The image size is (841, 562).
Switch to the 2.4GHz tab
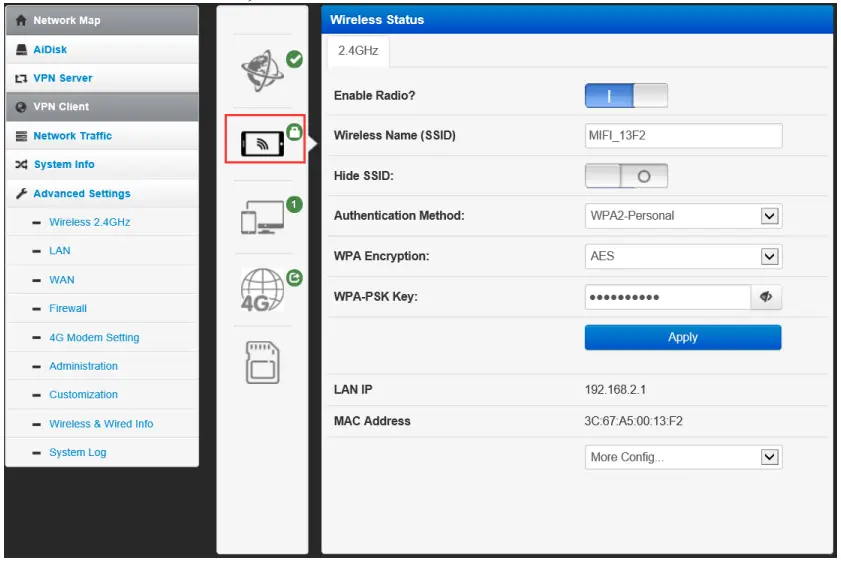(x=358, y=51)
